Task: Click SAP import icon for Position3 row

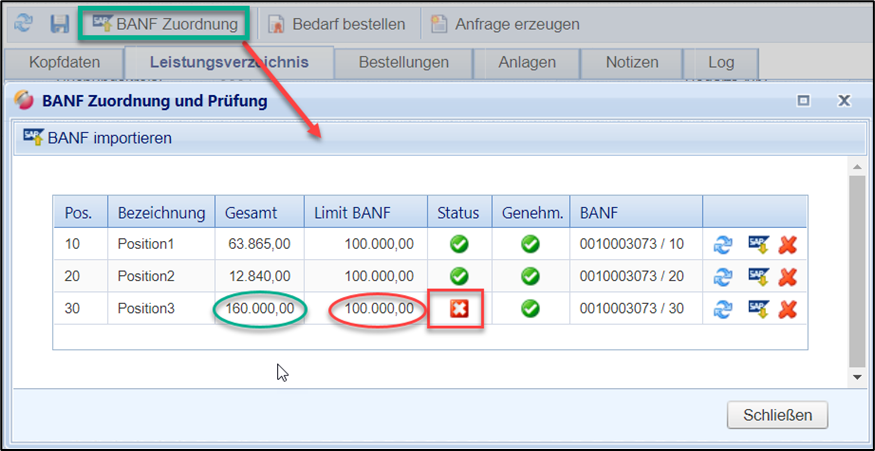Action: pos(758,310)
